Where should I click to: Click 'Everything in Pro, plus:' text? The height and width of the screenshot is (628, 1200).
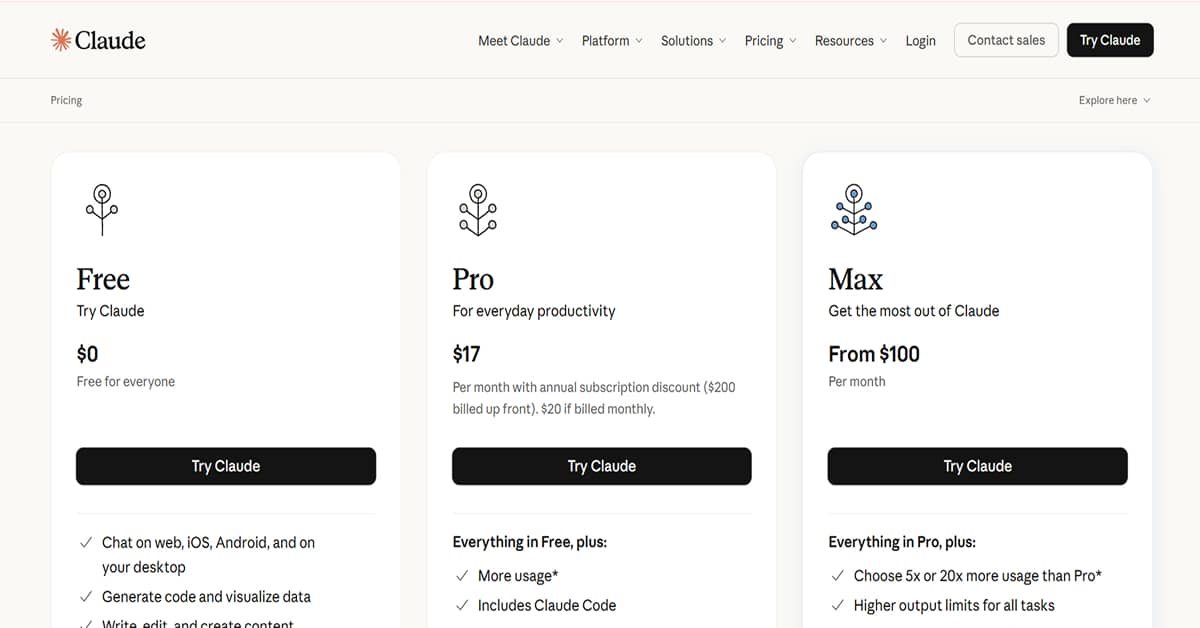coord(902,542)
